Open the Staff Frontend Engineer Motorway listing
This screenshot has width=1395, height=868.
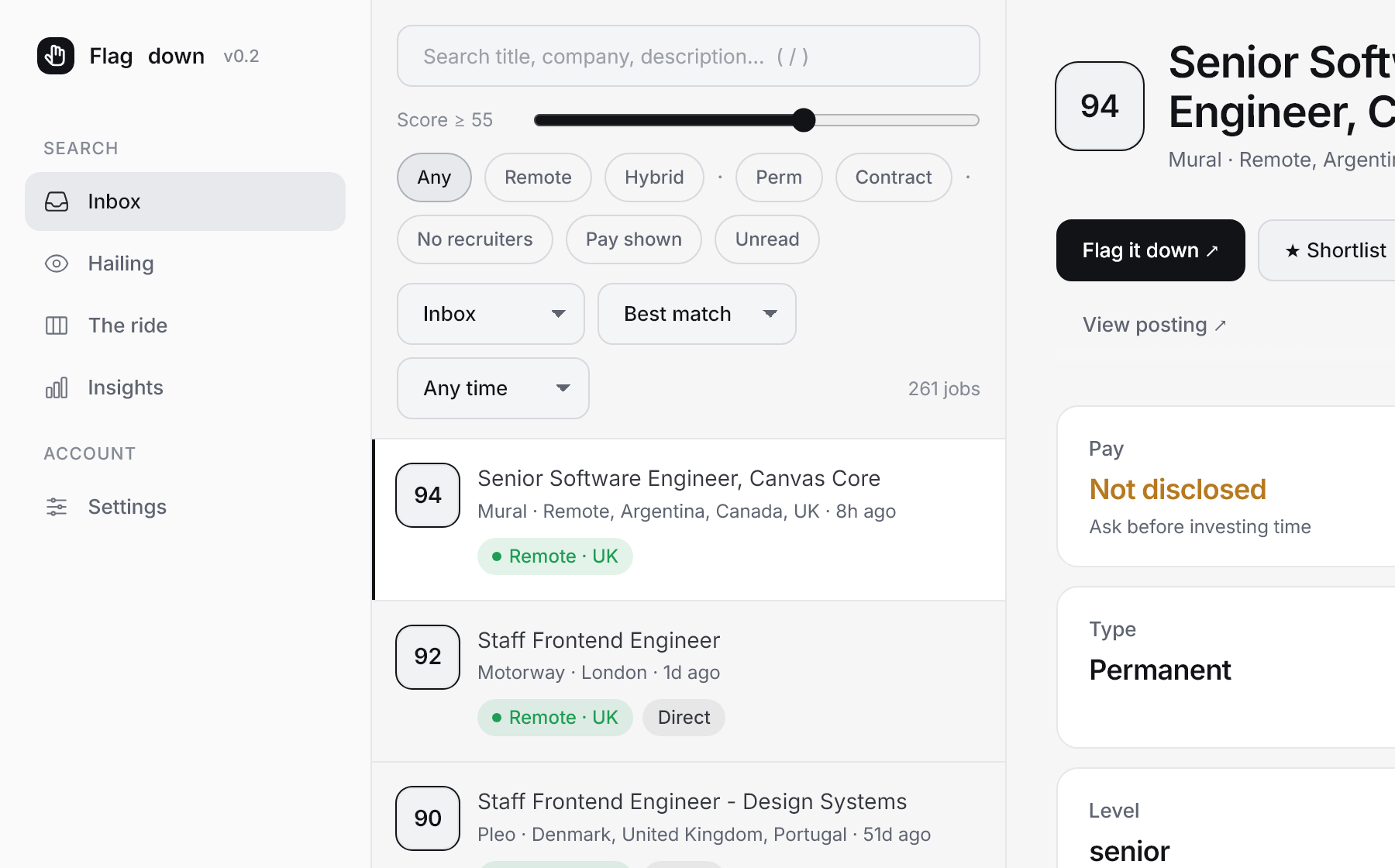point(689,681)
